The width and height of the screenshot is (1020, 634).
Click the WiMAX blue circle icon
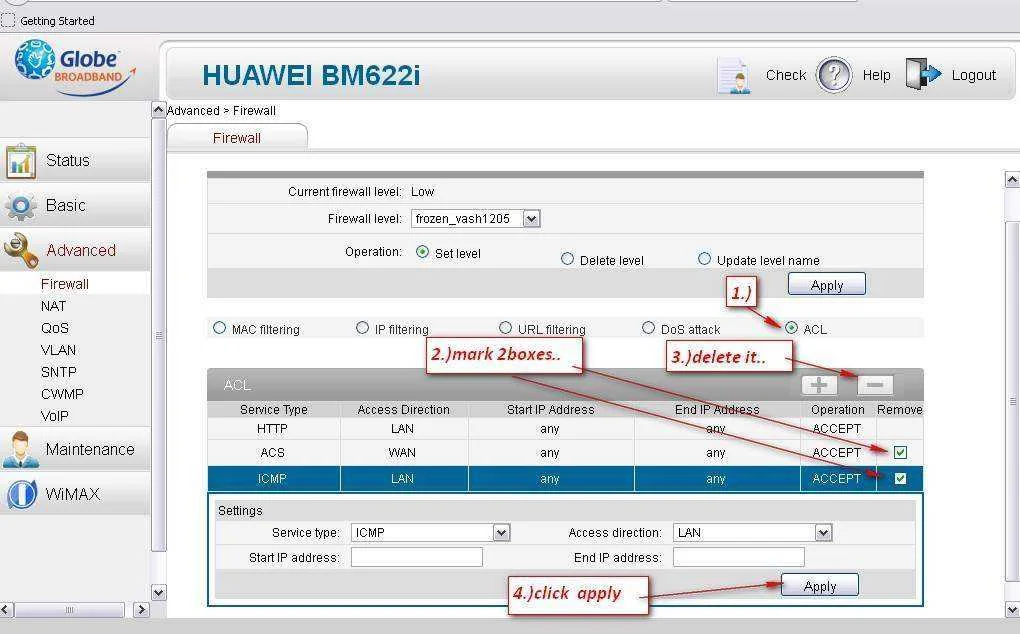(22, 494)
